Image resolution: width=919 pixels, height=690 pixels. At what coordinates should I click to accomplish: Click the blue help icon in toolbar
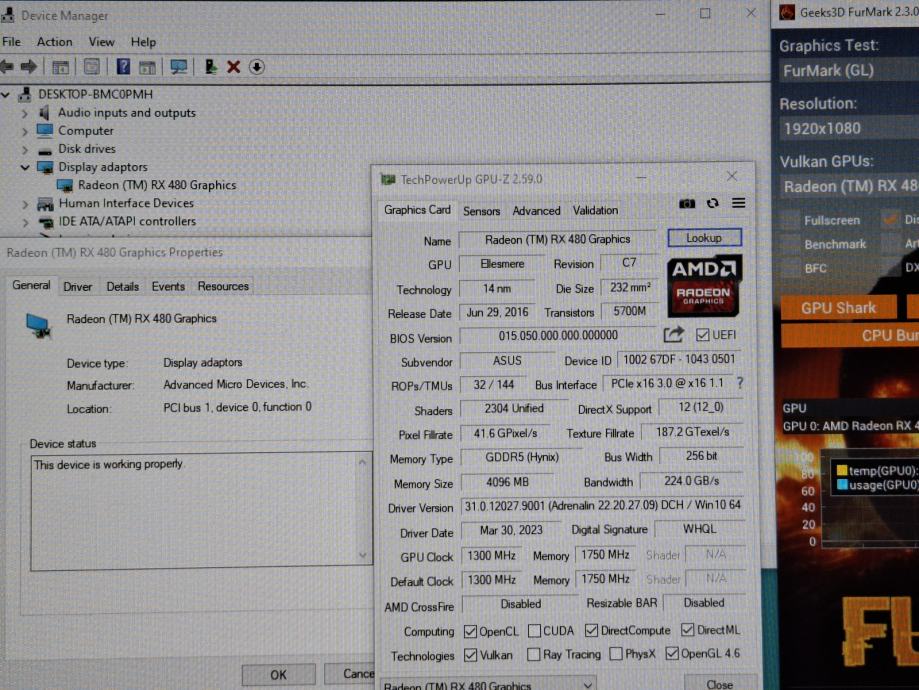tap(123, 67)
